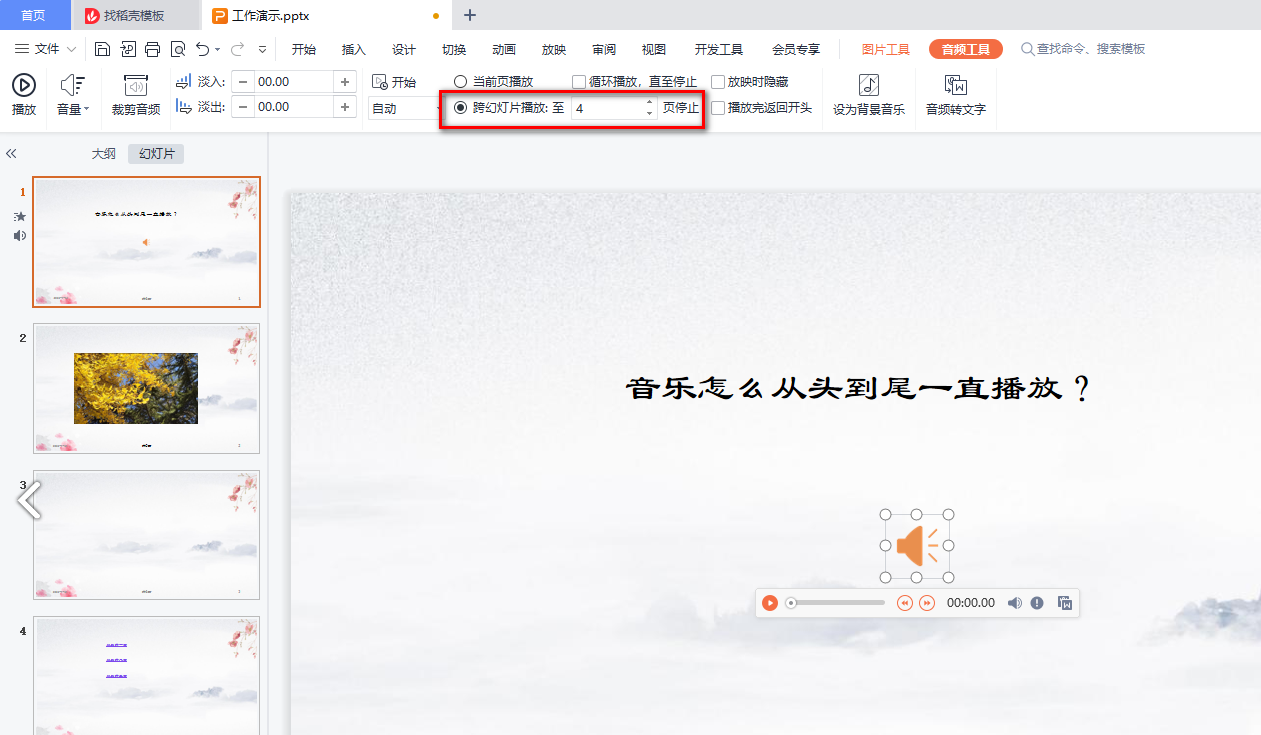This screenshot has height=735, width=1261.
Task: Click the print icon in quick access bar
Action: (x=152, y=48)
